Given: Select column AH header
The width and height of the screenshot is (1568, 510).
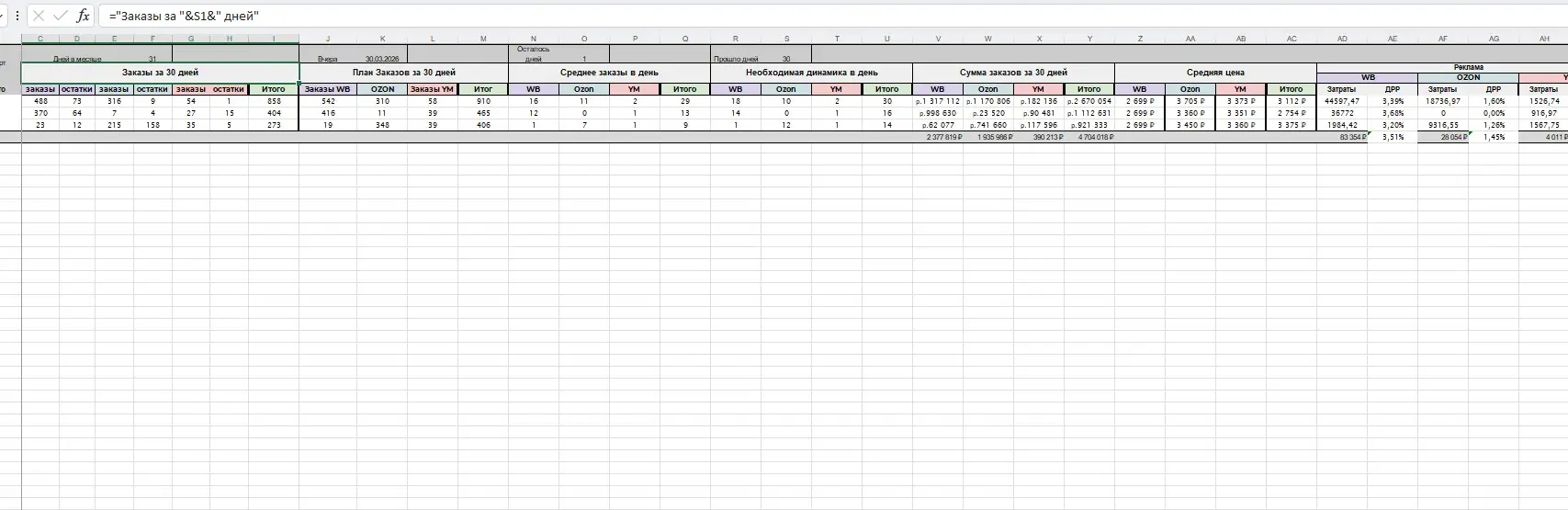Looking at the screenshot, I should (x=1543, y=39).
